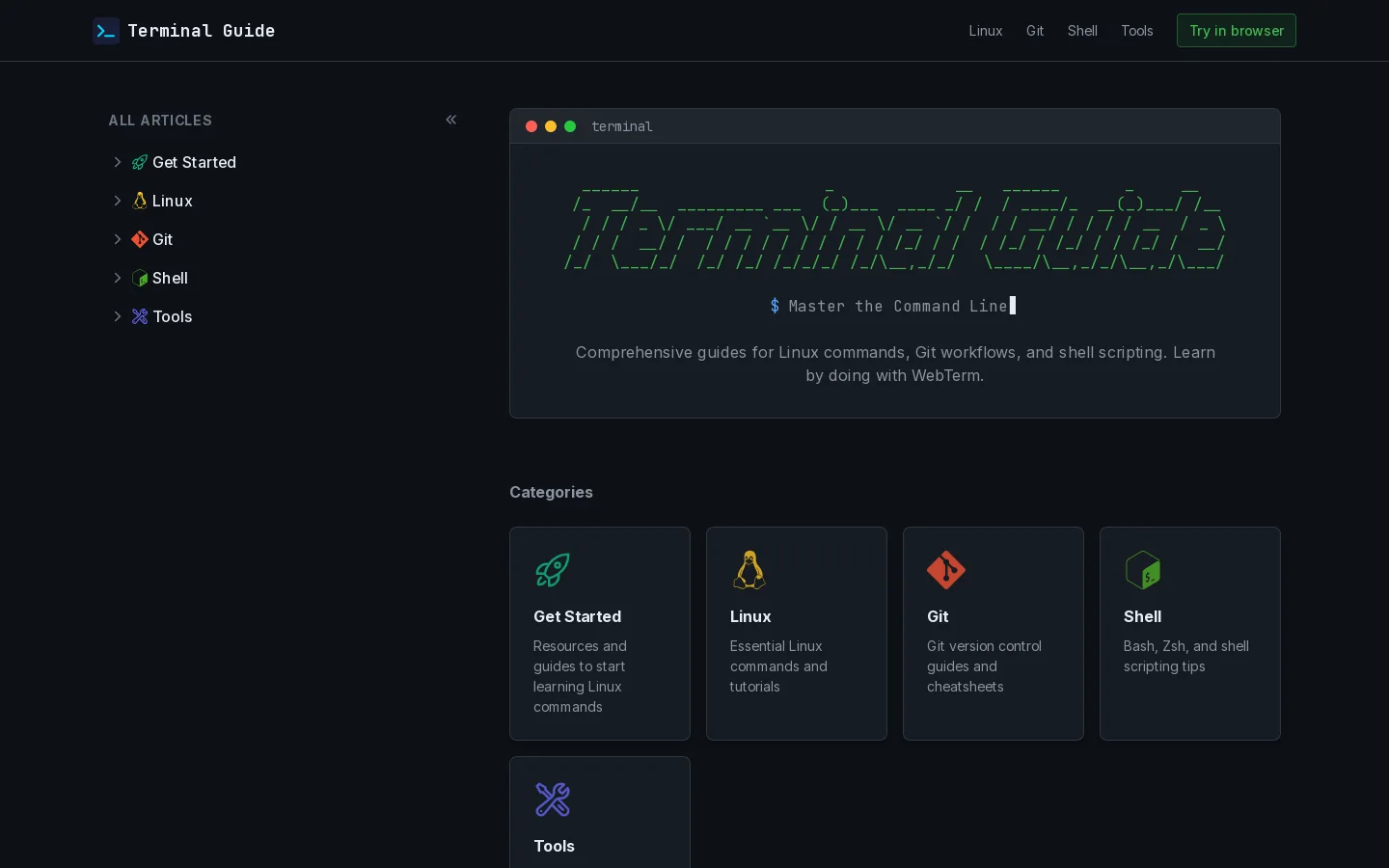Click the green hexagon icon on Shell card
Viewport: 1389px width, 868px height.
tap(1143, 570)
